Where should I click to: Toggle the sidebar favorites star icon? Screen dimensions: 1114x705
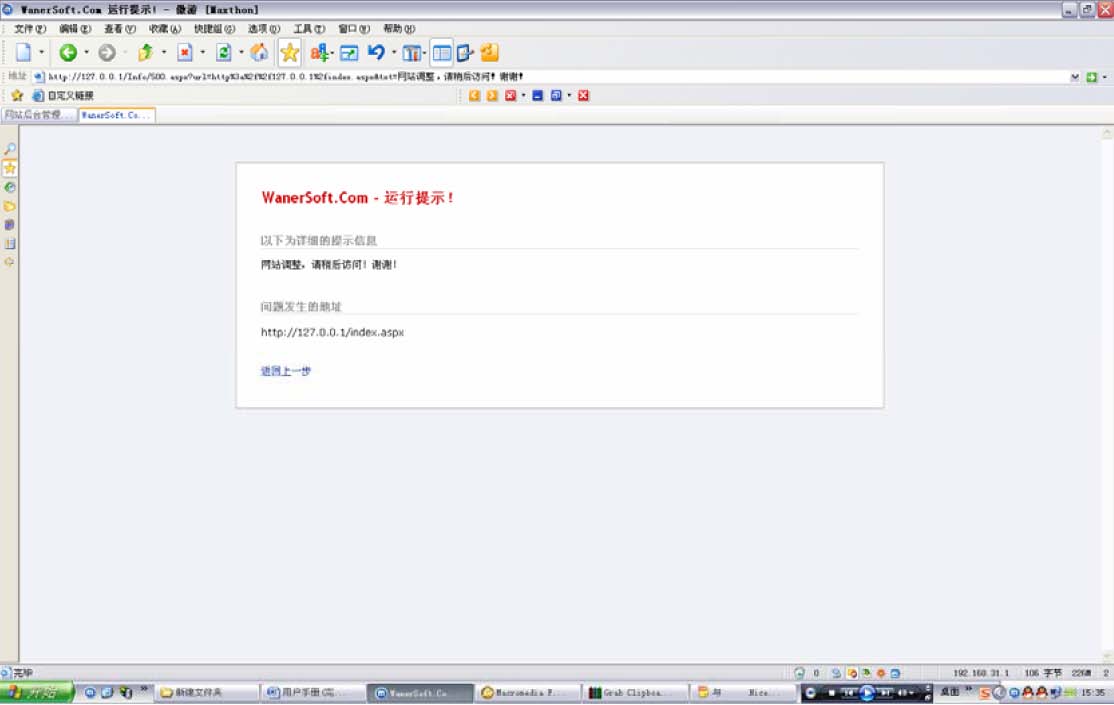click(x=10, y=168)
